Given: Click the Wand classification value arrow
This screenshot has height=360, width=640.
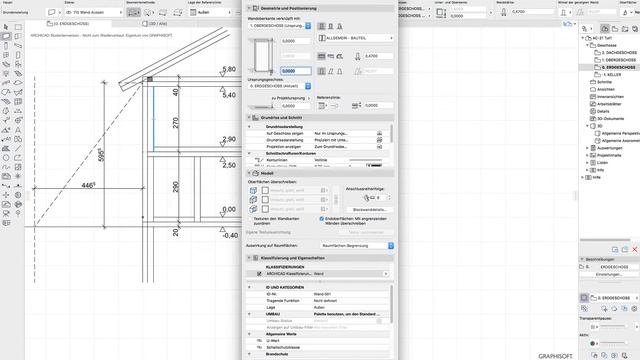Looking at the screenshot, I should pos(386,274).
